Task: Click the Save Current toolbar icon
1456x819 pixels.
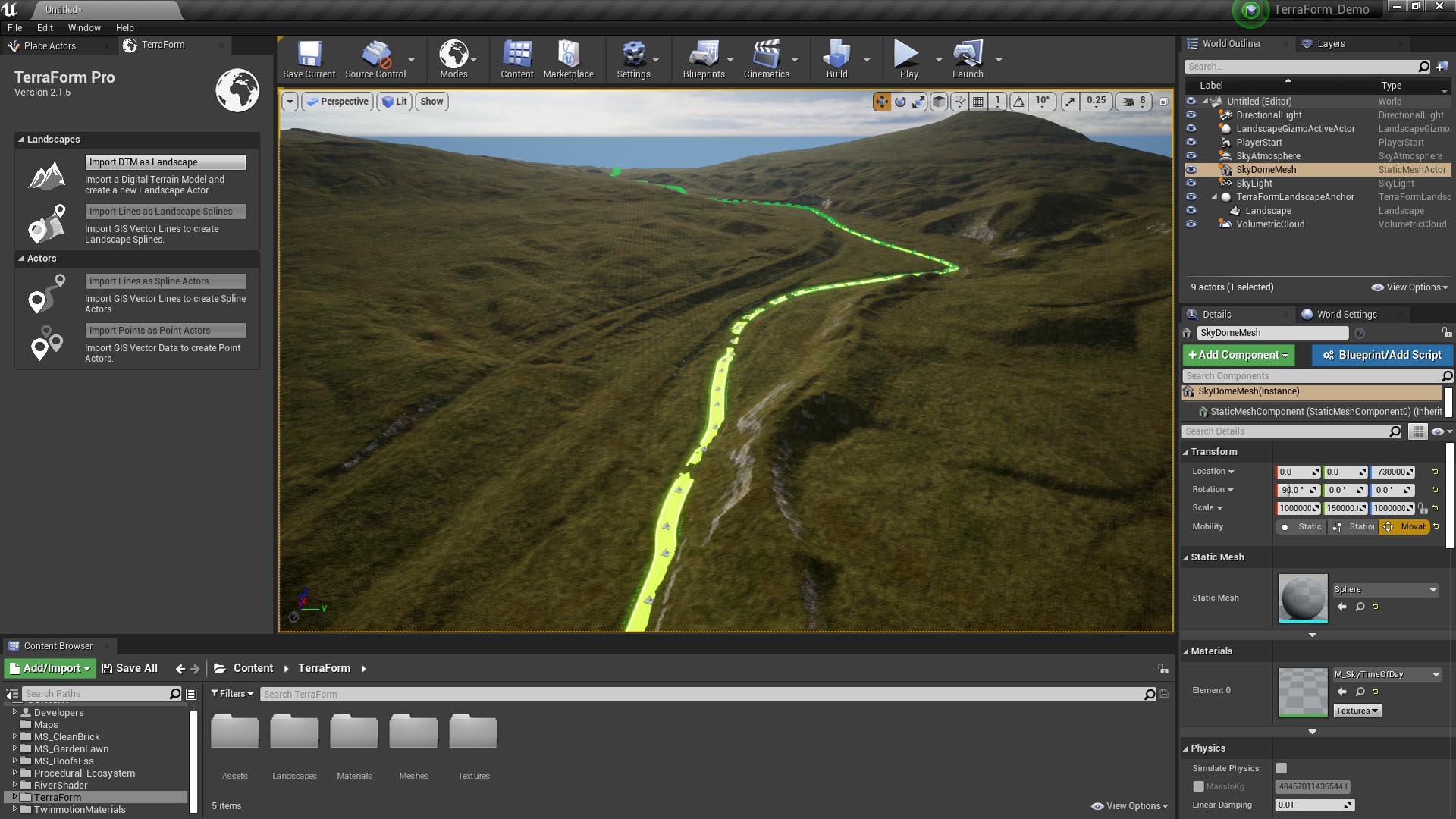Action: (309, 59)
